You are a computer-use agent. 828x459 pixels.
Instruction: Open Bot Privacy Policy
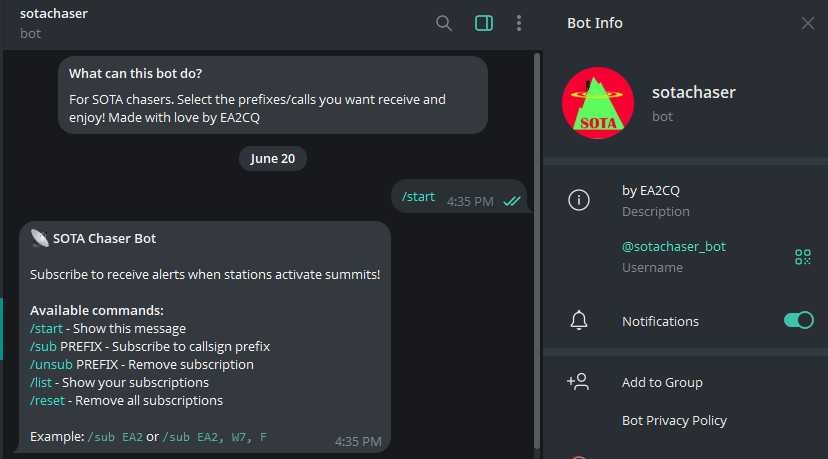point(674,420)
